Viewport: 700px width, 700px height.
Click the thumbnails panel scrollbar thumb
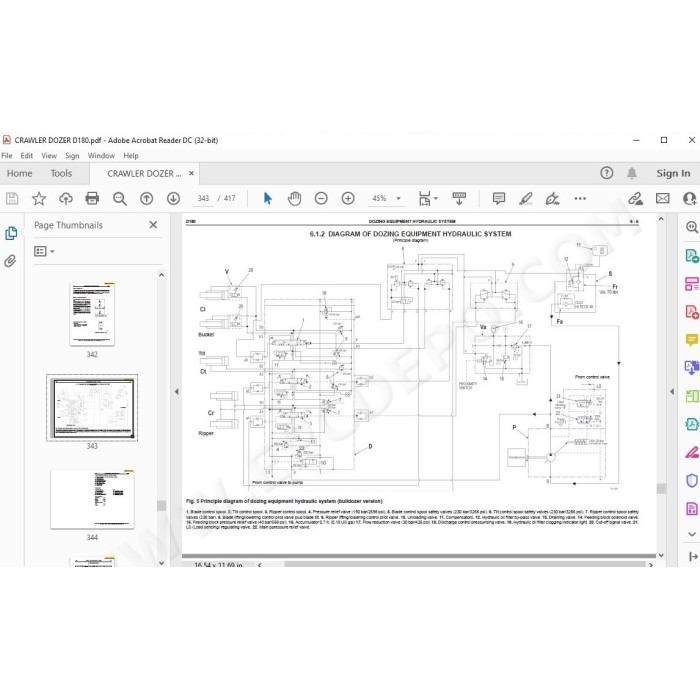click(x=162, y=505)
